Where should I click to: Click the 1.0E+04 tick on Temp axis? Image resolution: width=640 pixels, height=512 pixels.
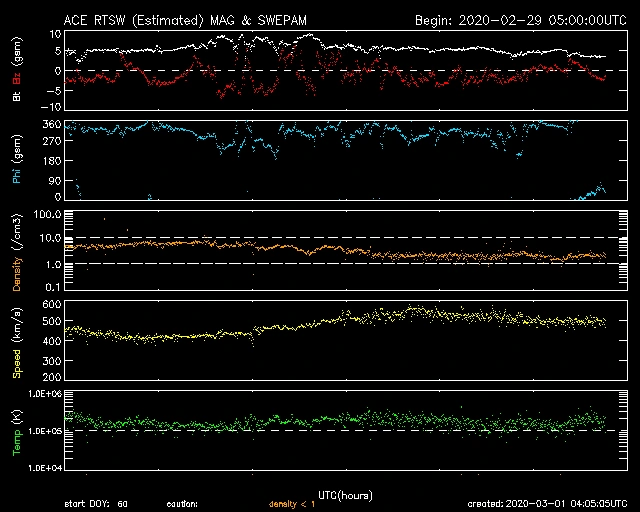click(x=44, y=467)
